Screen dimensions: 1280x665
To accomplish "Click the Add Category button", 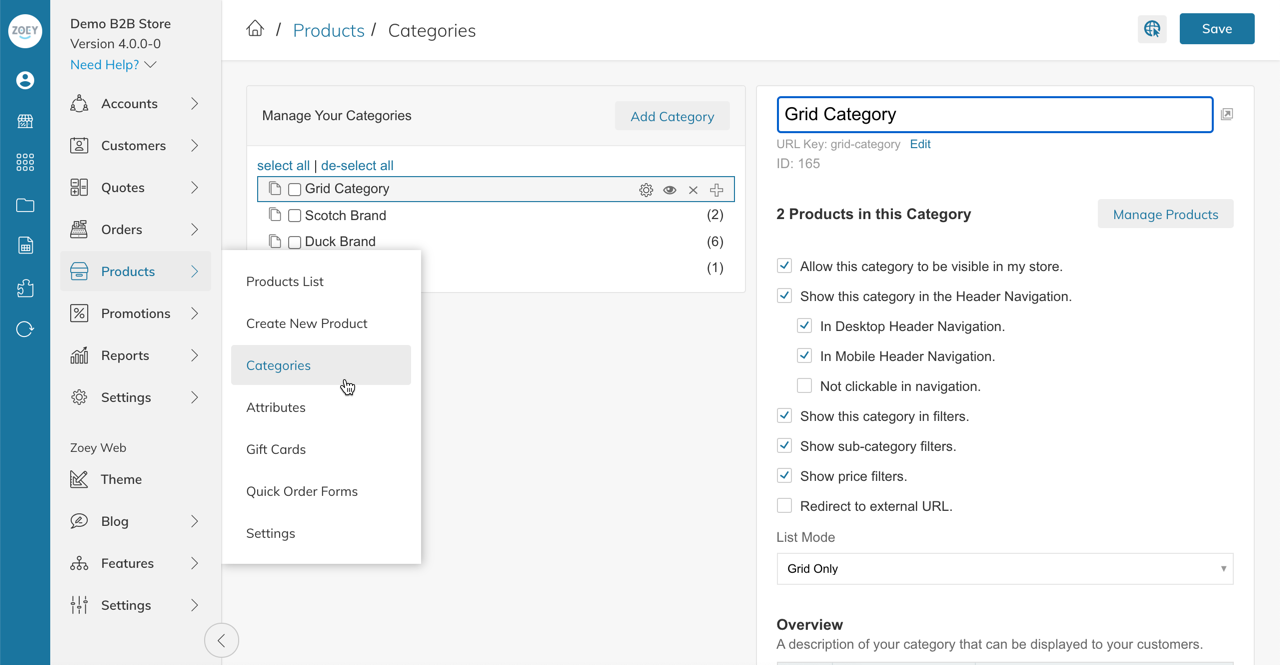I will point(672,117).
